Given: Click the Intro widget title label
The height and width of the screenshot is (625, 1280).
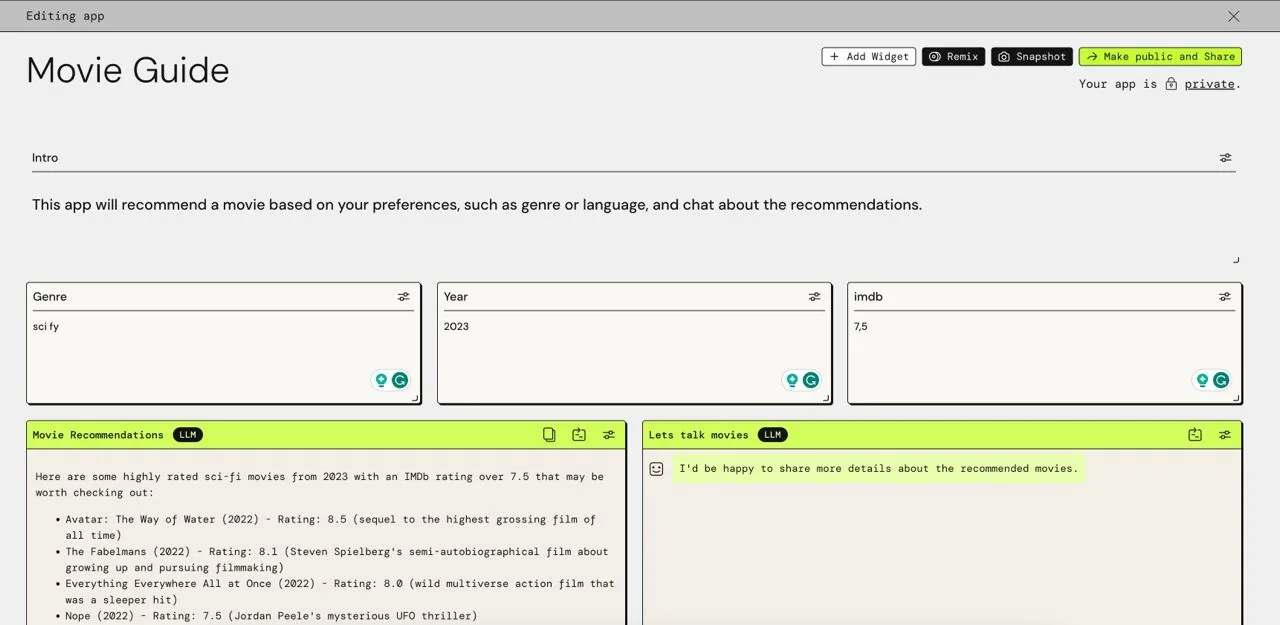Looking at the screenshot, I should point(45,158).
